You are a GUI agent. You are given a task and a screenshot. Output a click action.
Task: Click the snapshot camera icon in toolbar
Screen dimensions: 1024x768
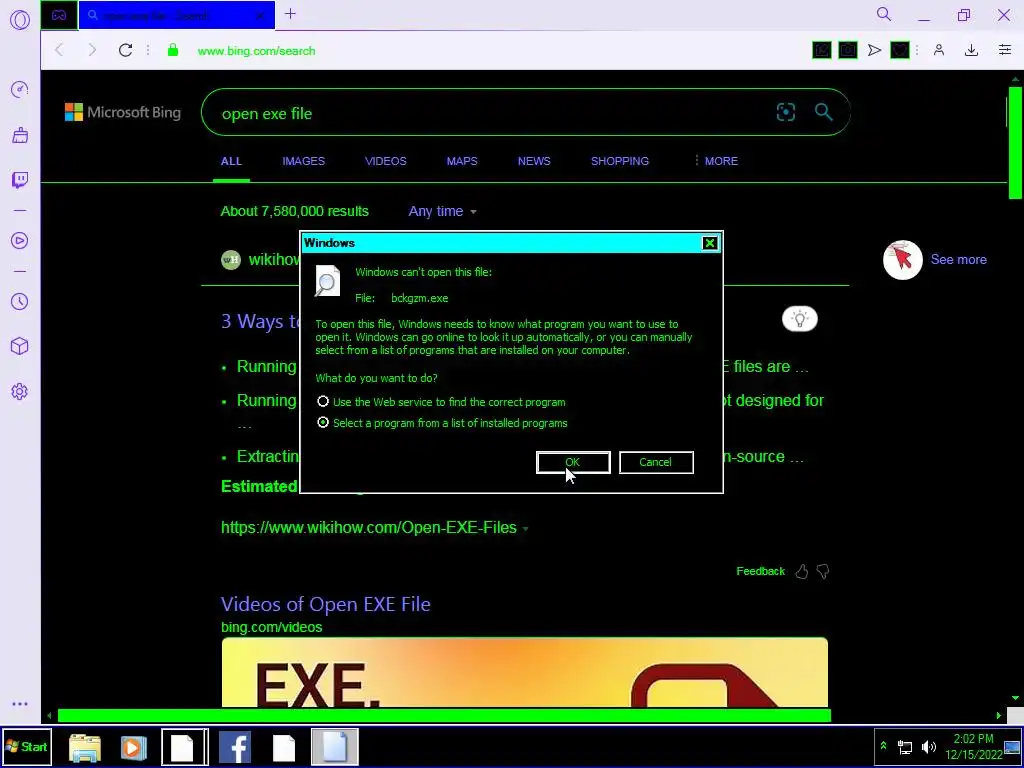pos(848,50)
